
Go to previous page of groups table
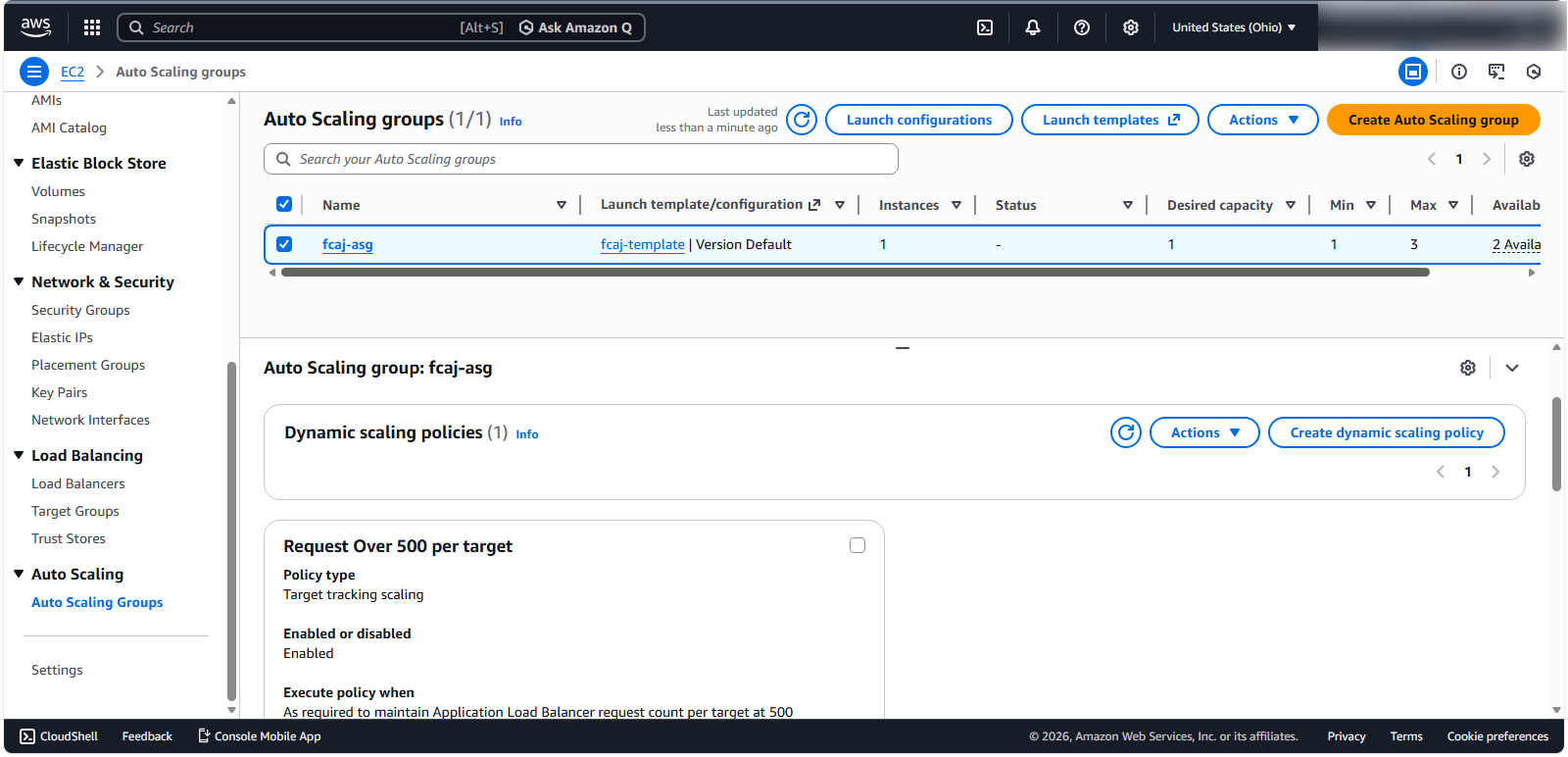tap(1432, 159)
